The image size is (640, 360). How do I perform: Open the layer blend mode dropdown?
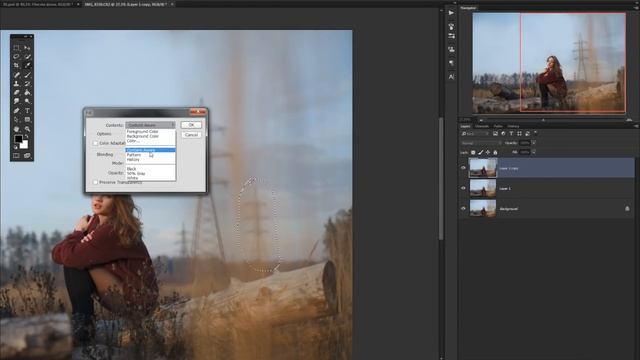pos(481,143)
